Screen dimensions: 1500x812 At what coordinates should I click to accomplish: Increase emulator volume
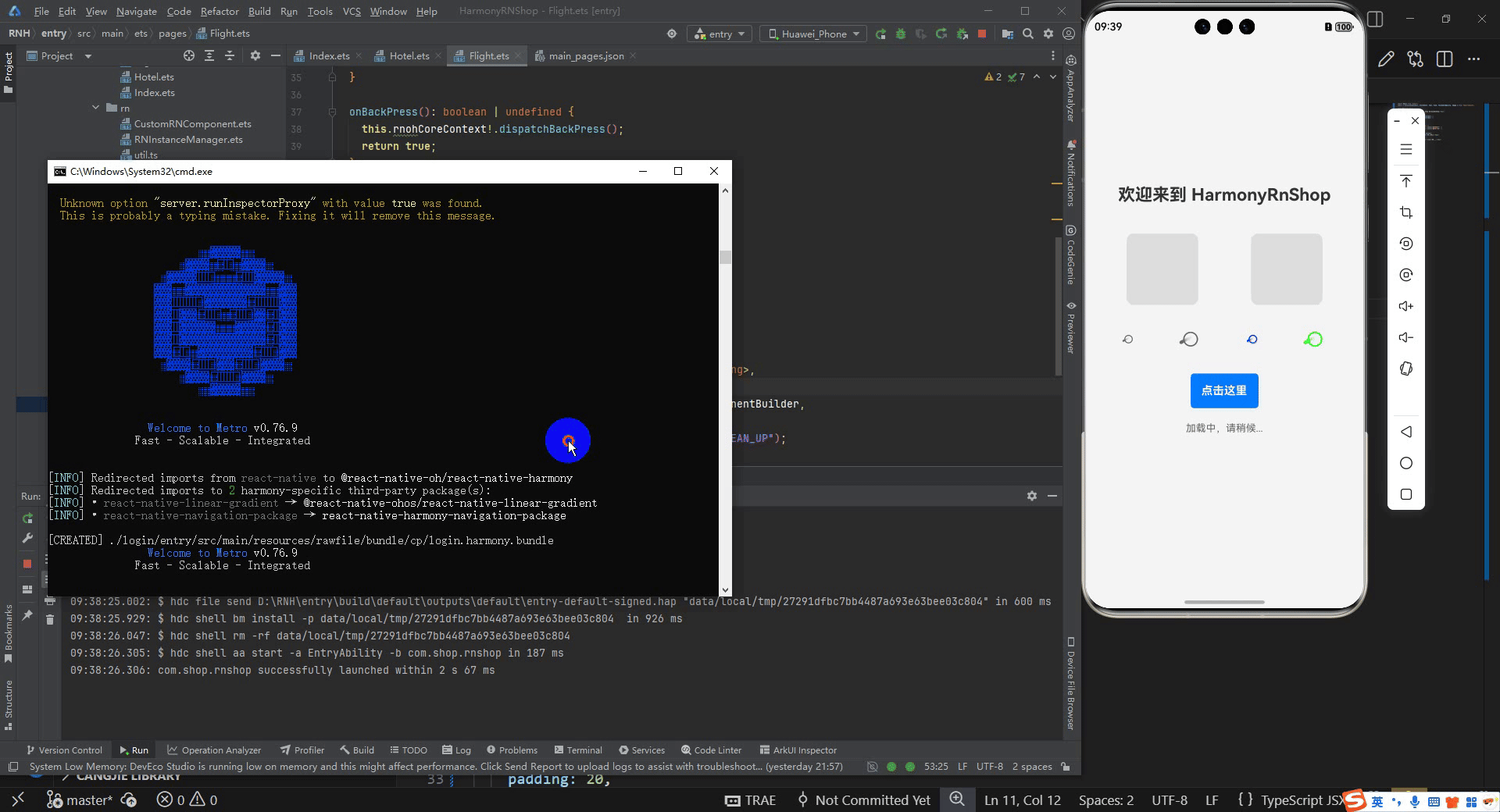tap(1405, 306)
